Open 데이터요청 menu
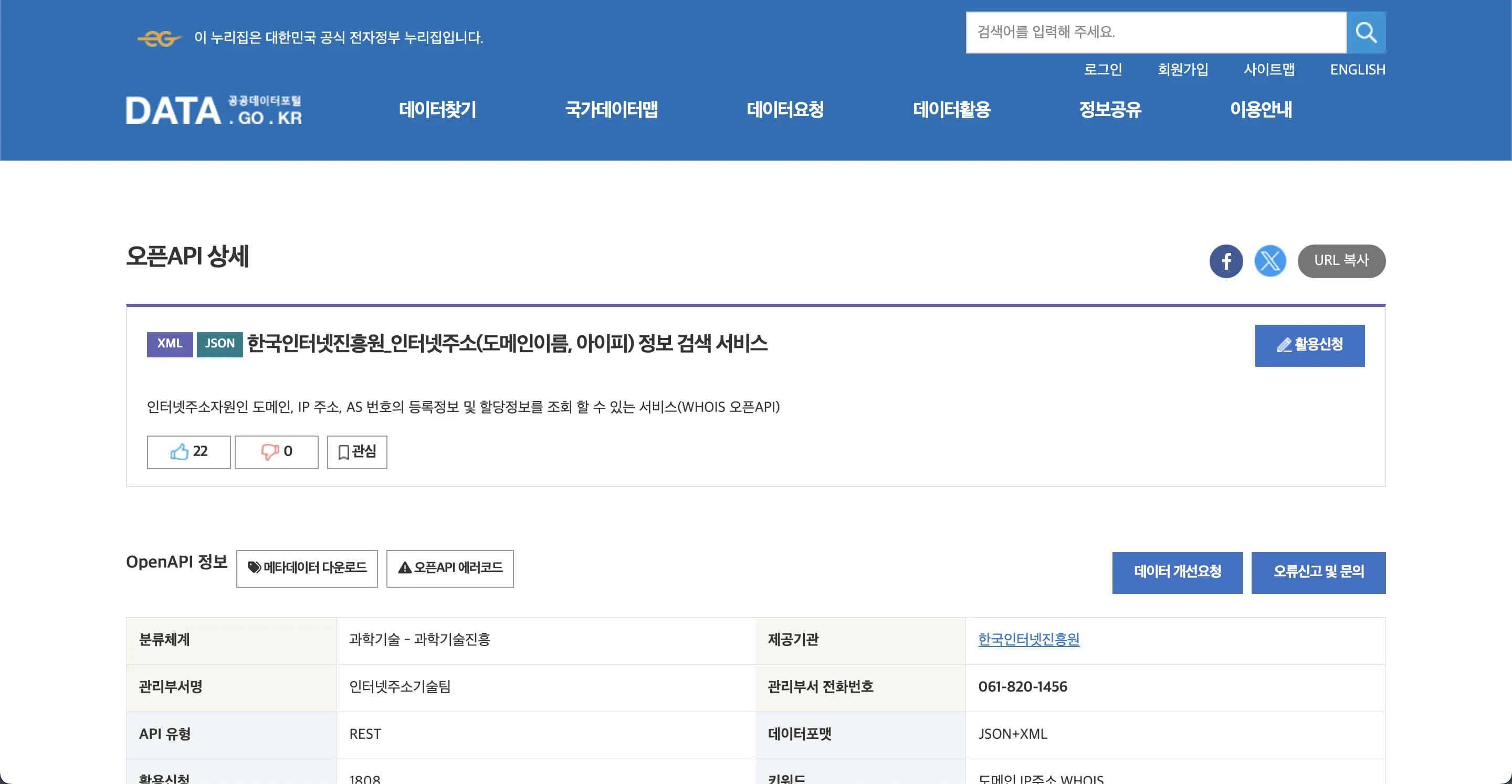Viewport: 1512px width, 784px height. coord(785,110)
